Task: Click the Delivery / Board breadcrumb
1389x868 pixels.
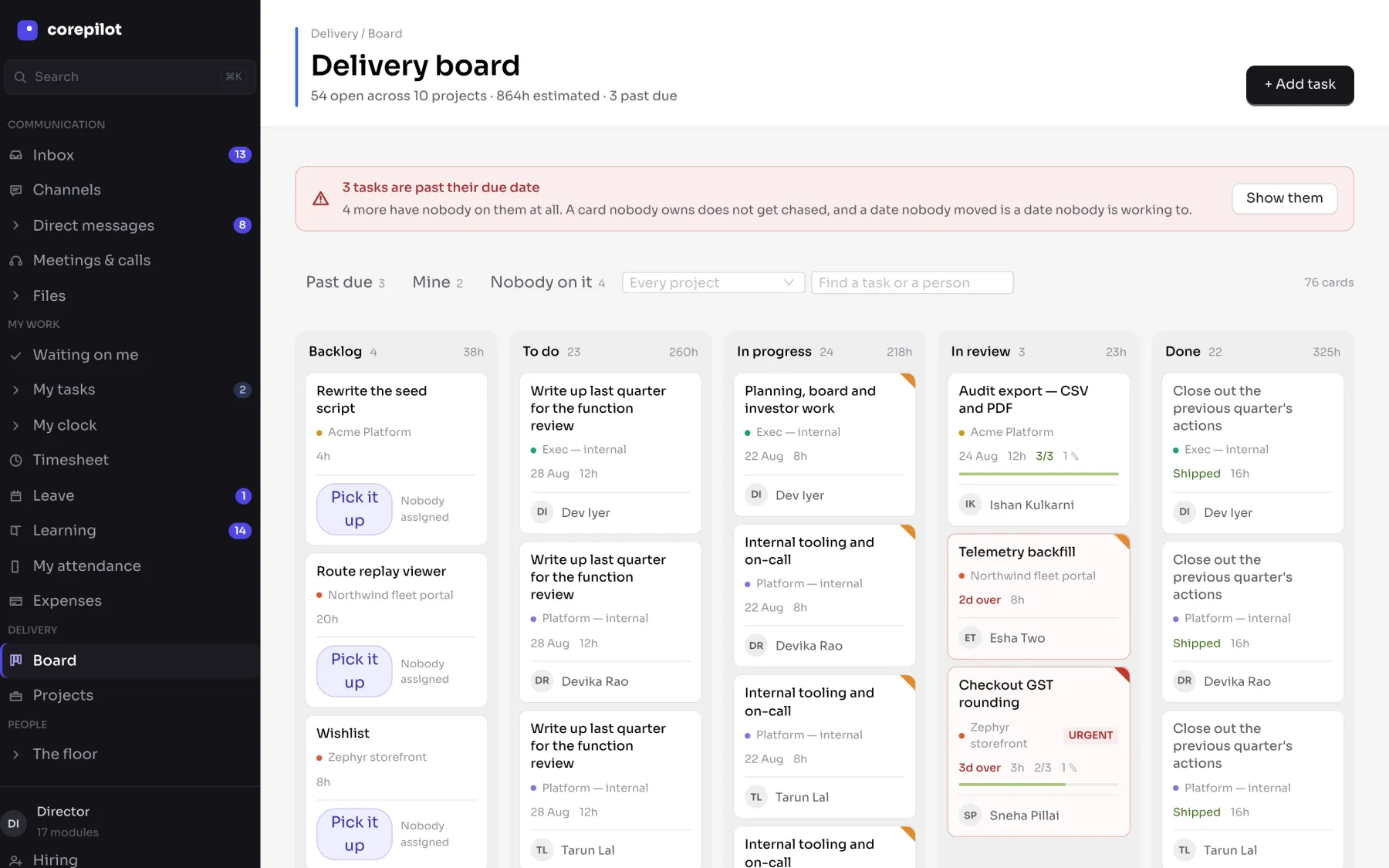Action: point(357,33)
